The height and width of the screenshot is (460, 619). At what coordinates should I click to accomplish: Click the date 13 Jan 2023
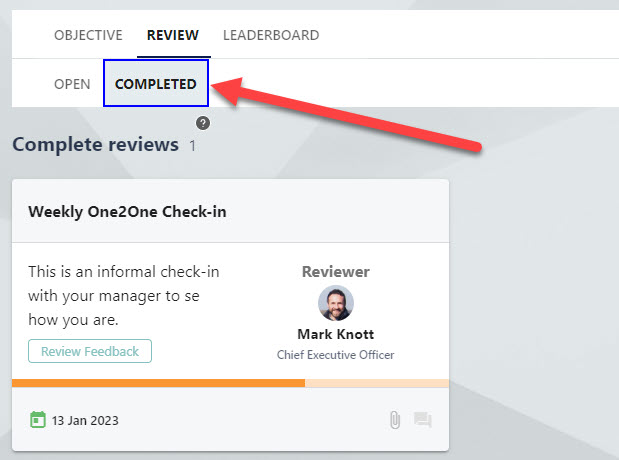coord(85,421)
